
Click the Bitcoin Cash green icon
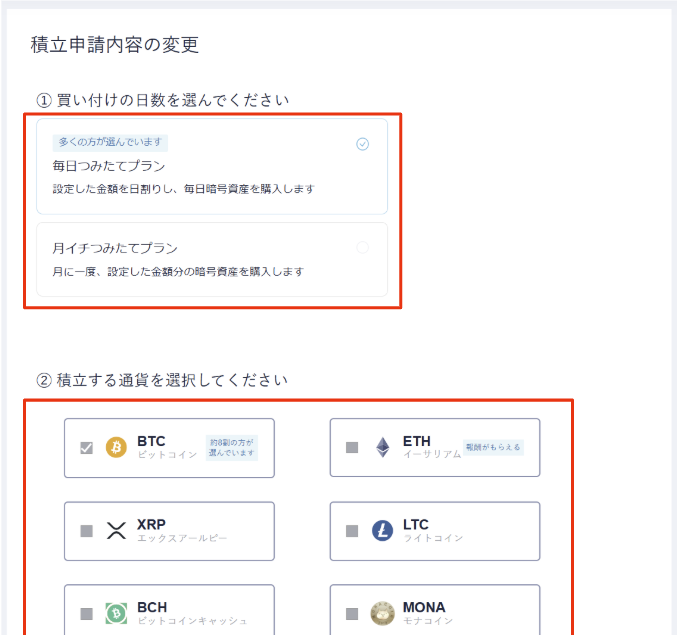(x=116, y=613)
